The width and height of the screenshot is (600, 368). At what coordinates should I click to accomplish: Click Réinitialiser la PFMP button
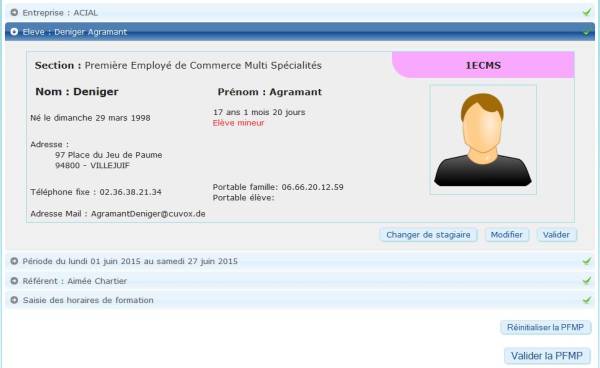click(x=545, y=327)
